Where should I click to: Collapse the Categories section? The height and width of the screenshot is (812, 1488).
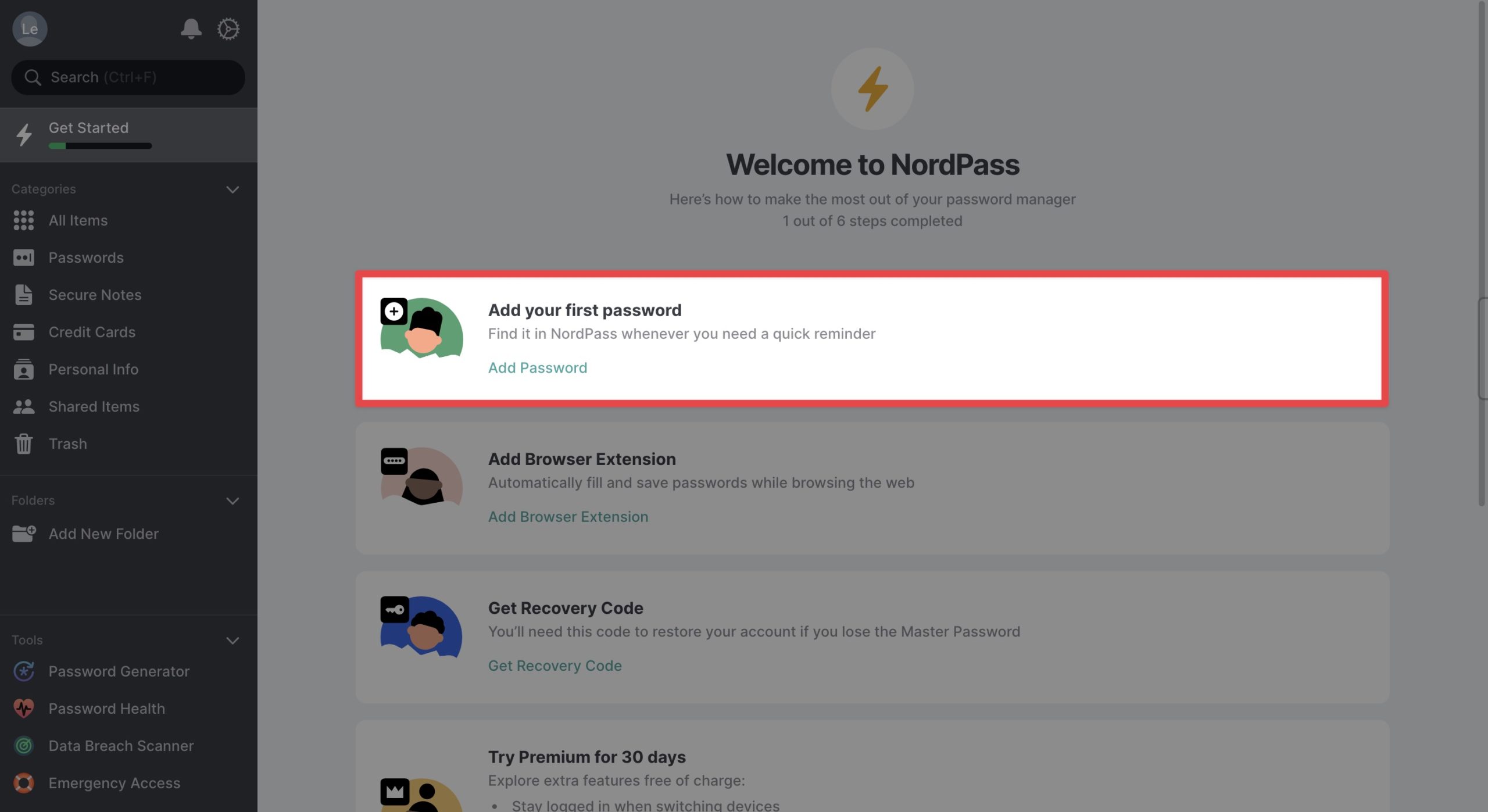(233, 189)
